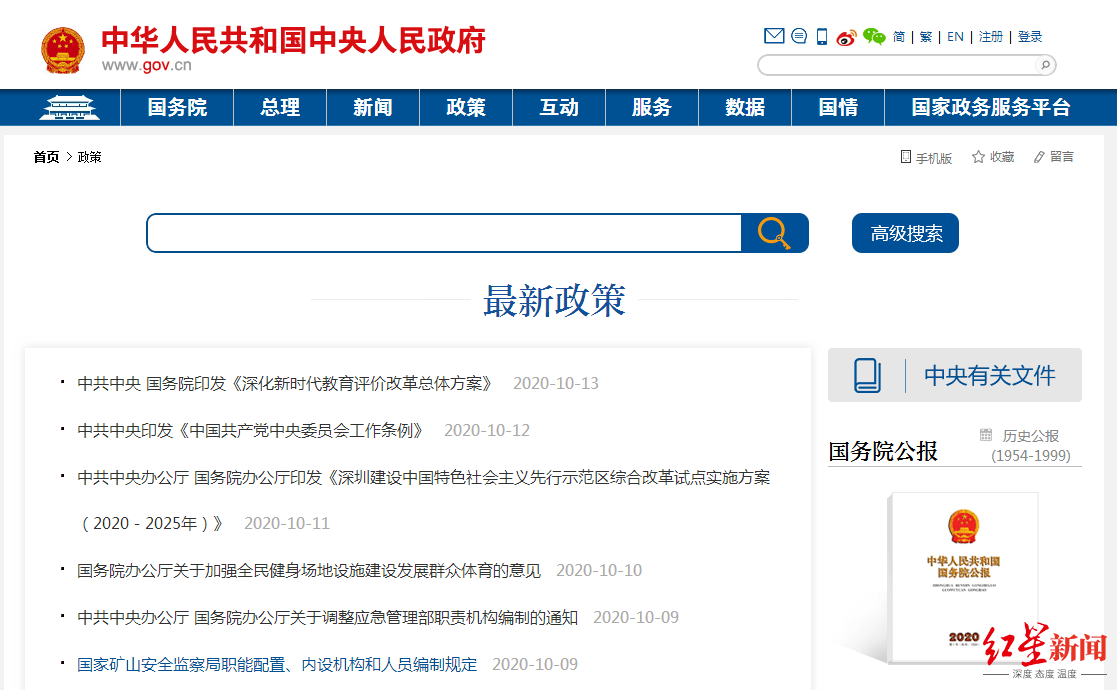Click the mail envelope icon in header
1117x690 pixels.
[774, 37]
